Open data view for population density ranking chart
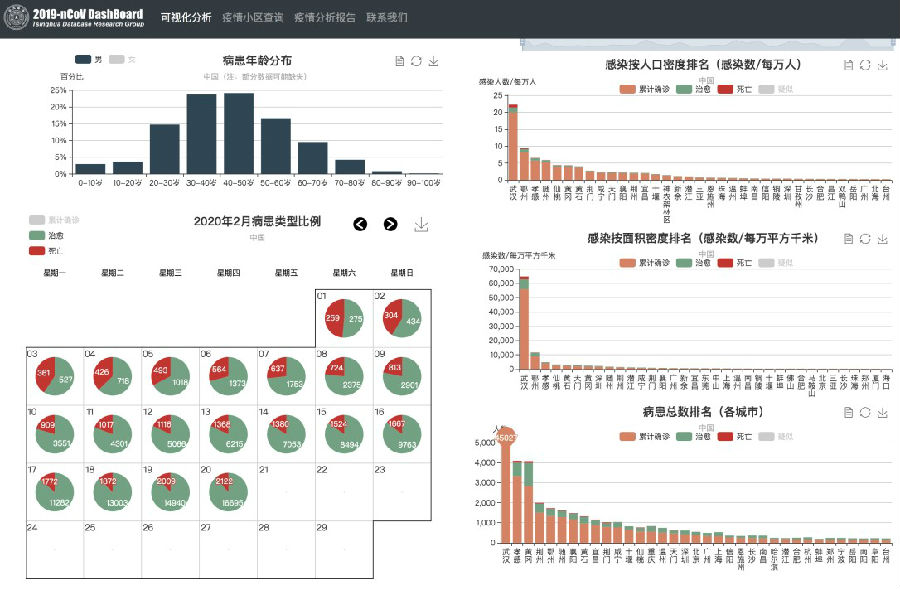Image resolution: width=900 pixels, height=589 pixels. pos(849,65)
